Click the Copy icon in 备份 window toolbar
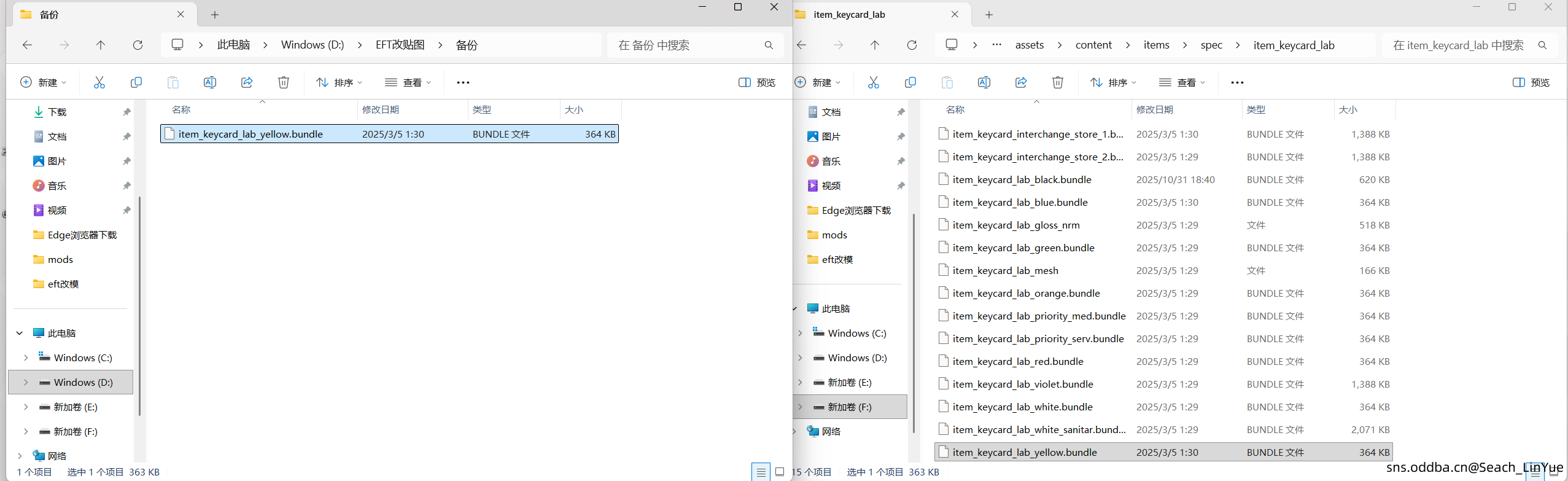Image resolution: width=1568 pixels, height=481 pixels. point(136,82)
